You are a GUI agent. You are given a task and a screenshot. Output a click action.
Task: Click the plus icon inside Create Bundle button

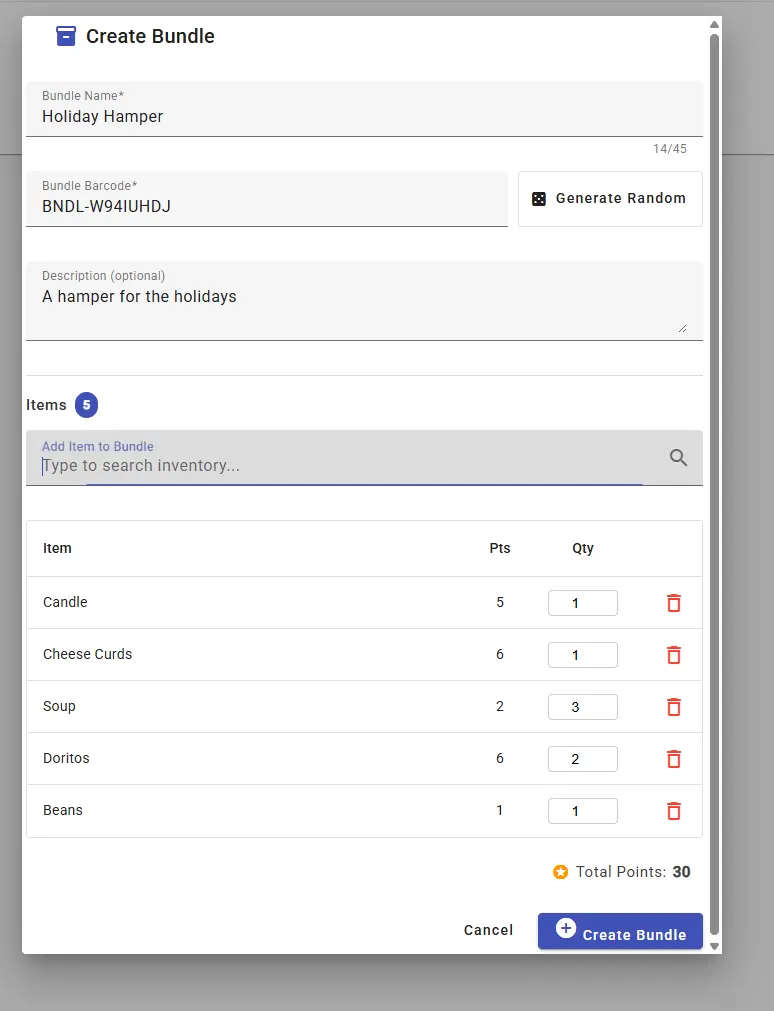point(566,931)
